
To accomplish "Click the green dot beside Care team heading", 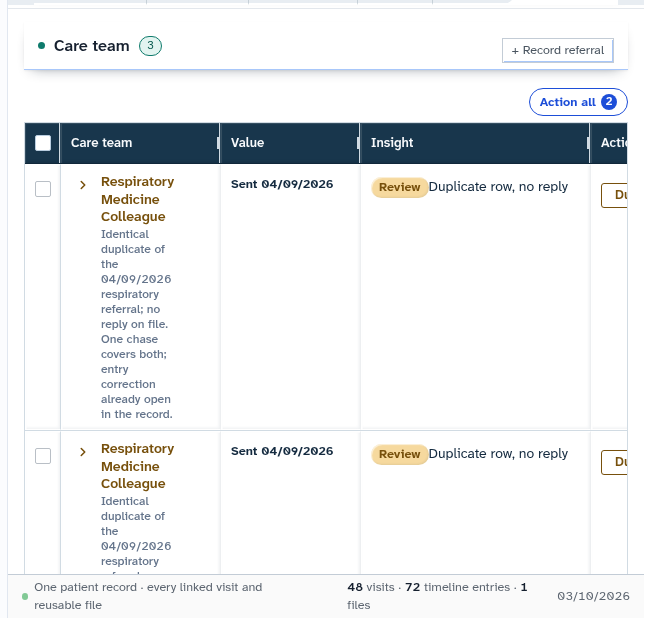I will coord(41,46).
